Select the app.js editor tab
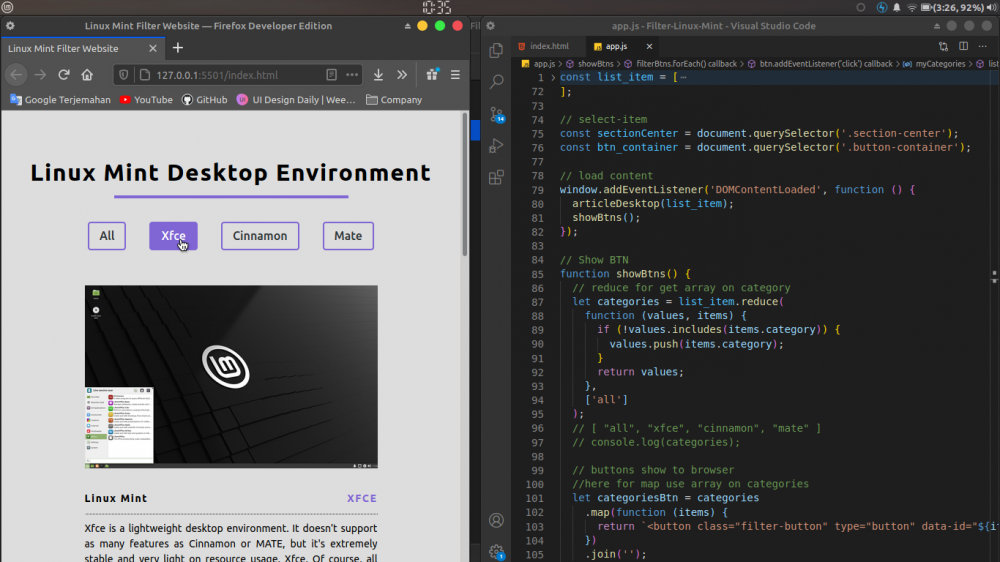 tap(616, 47)
